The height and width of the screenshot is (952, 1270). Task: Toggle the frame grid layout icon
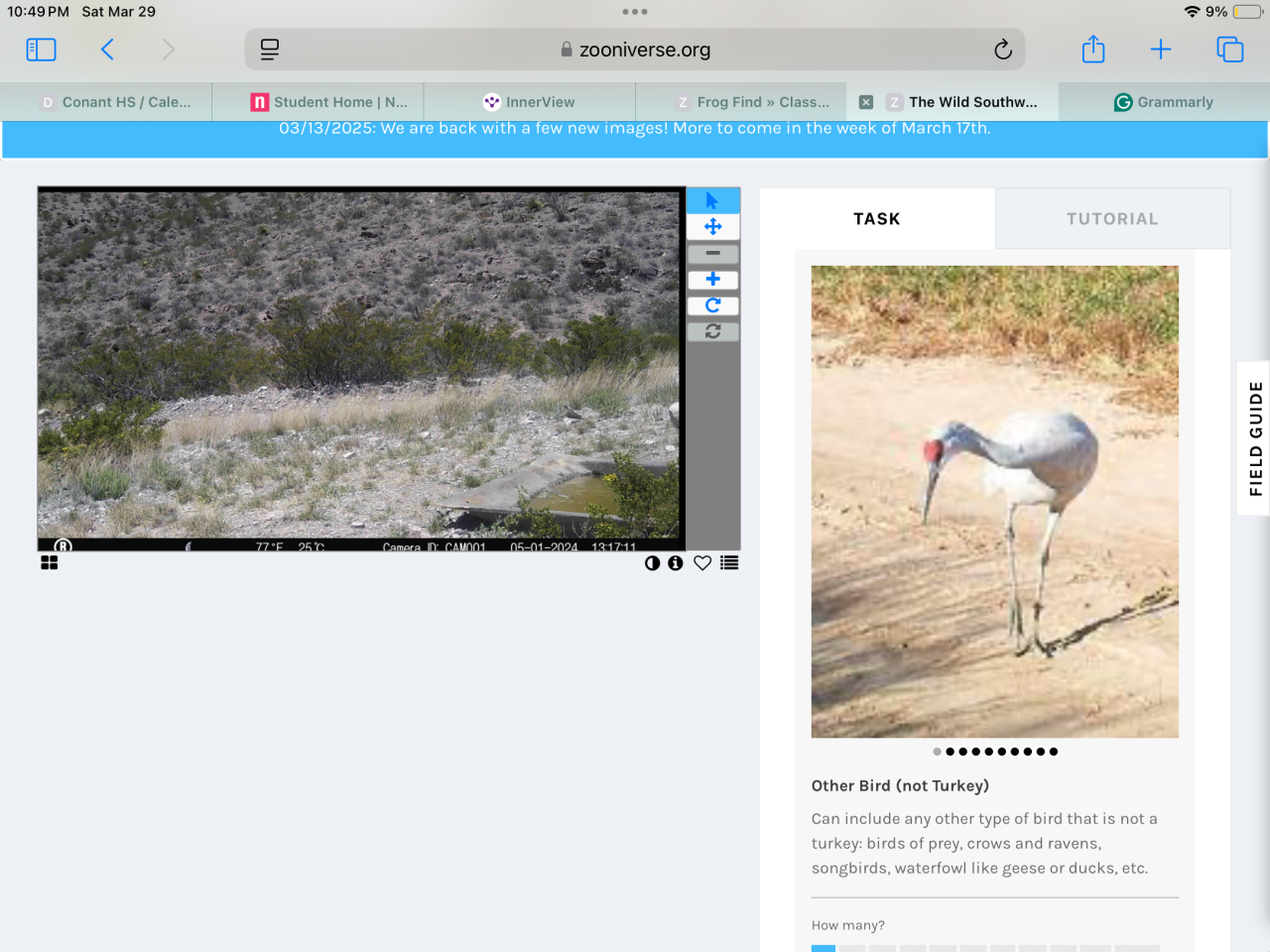click(50, 563)
